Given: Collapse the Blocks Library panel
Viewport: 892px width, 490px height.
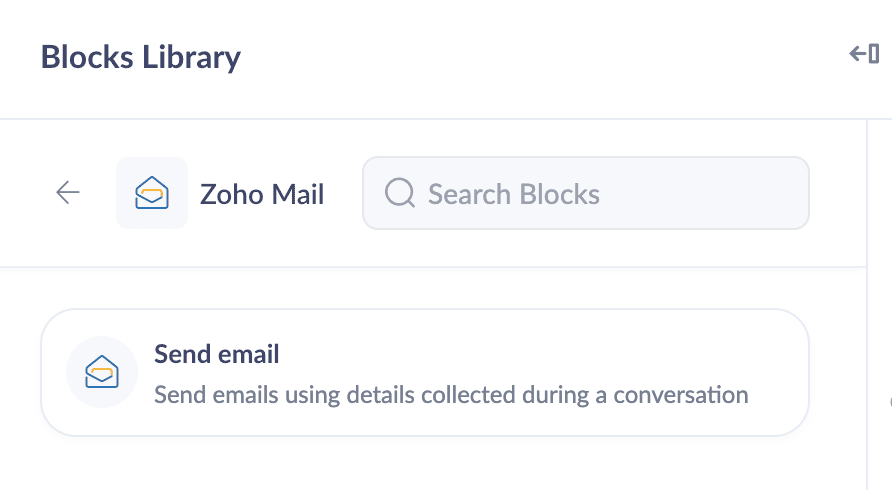Looking at the screenshot, I should coord(863,54).
